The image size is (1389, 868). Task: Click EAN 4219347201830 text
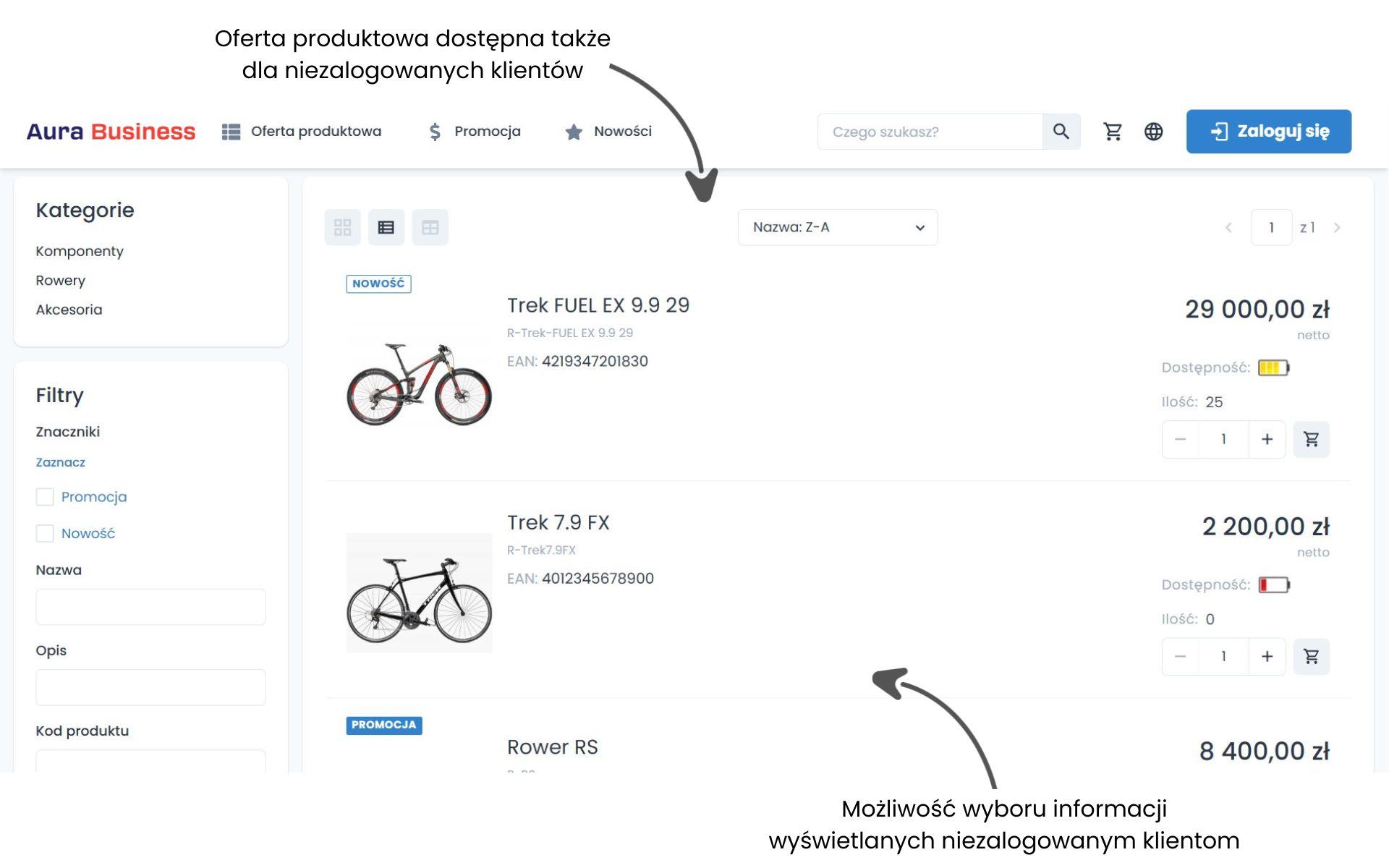(x=577, y=361)
